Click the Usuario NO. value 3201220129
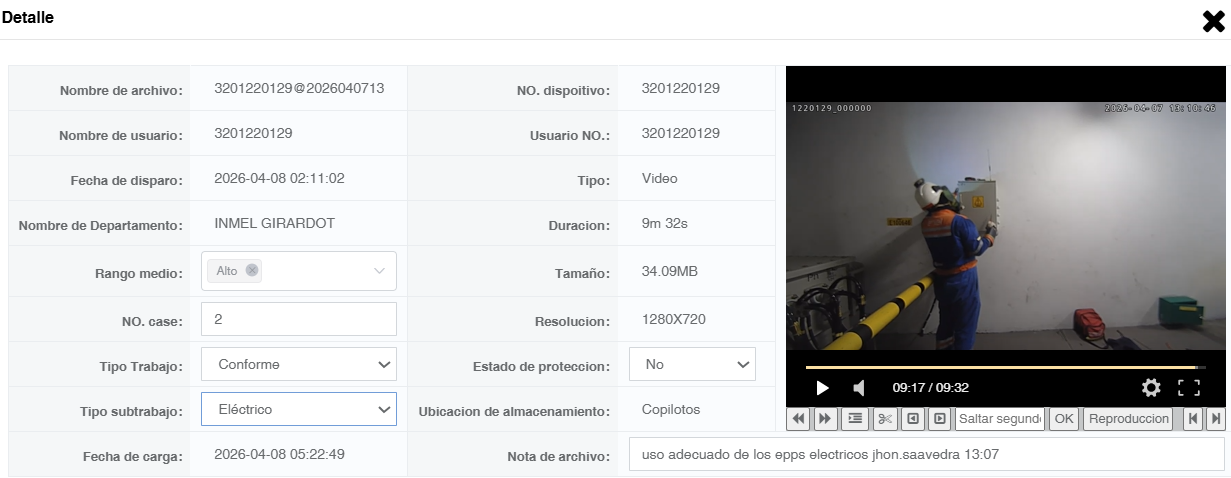 point(681,133)
